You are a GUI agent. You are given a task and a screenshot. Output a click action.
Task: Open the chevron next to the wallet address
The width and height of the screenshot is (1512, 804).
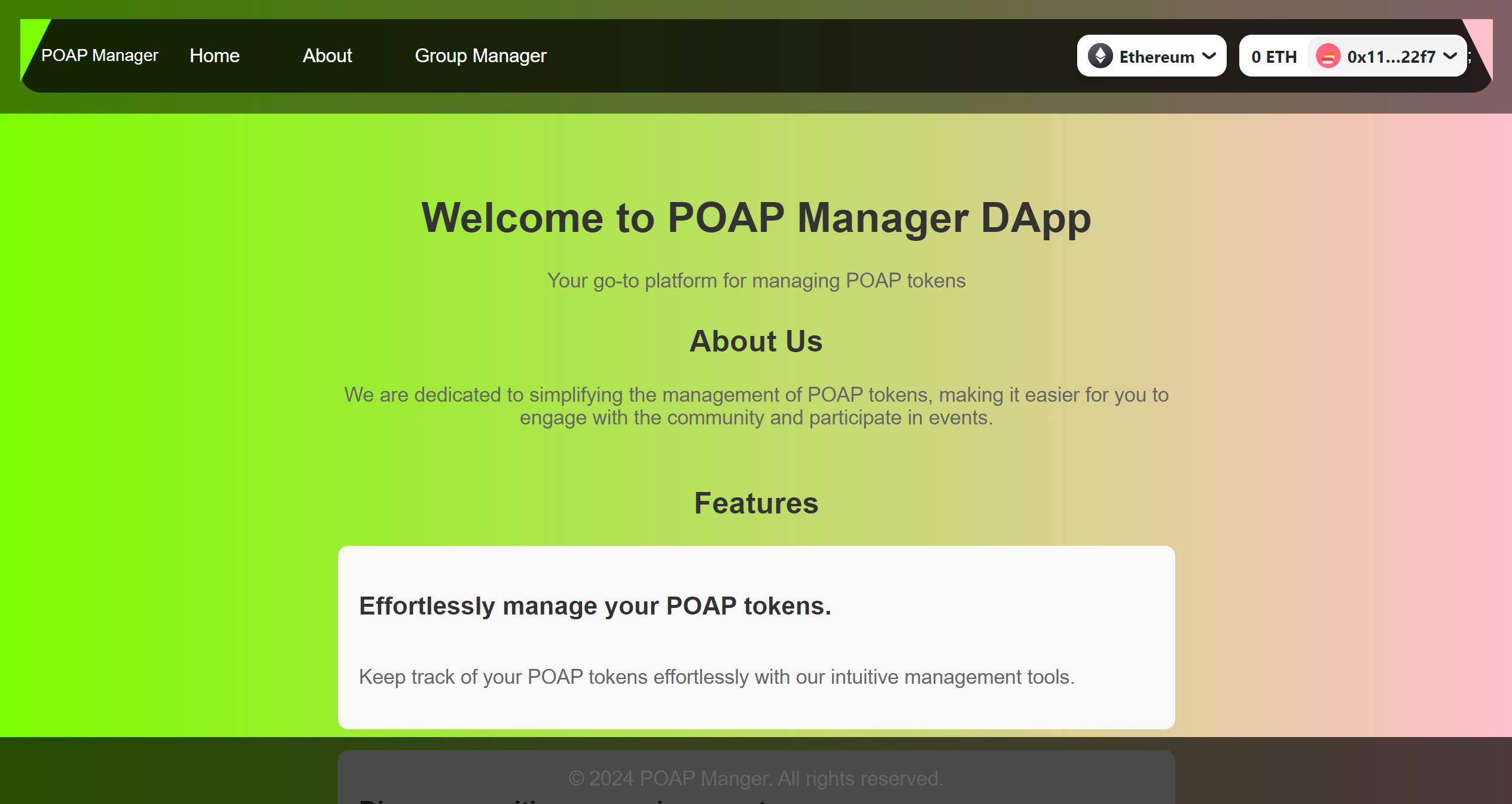coord(1450,56)
